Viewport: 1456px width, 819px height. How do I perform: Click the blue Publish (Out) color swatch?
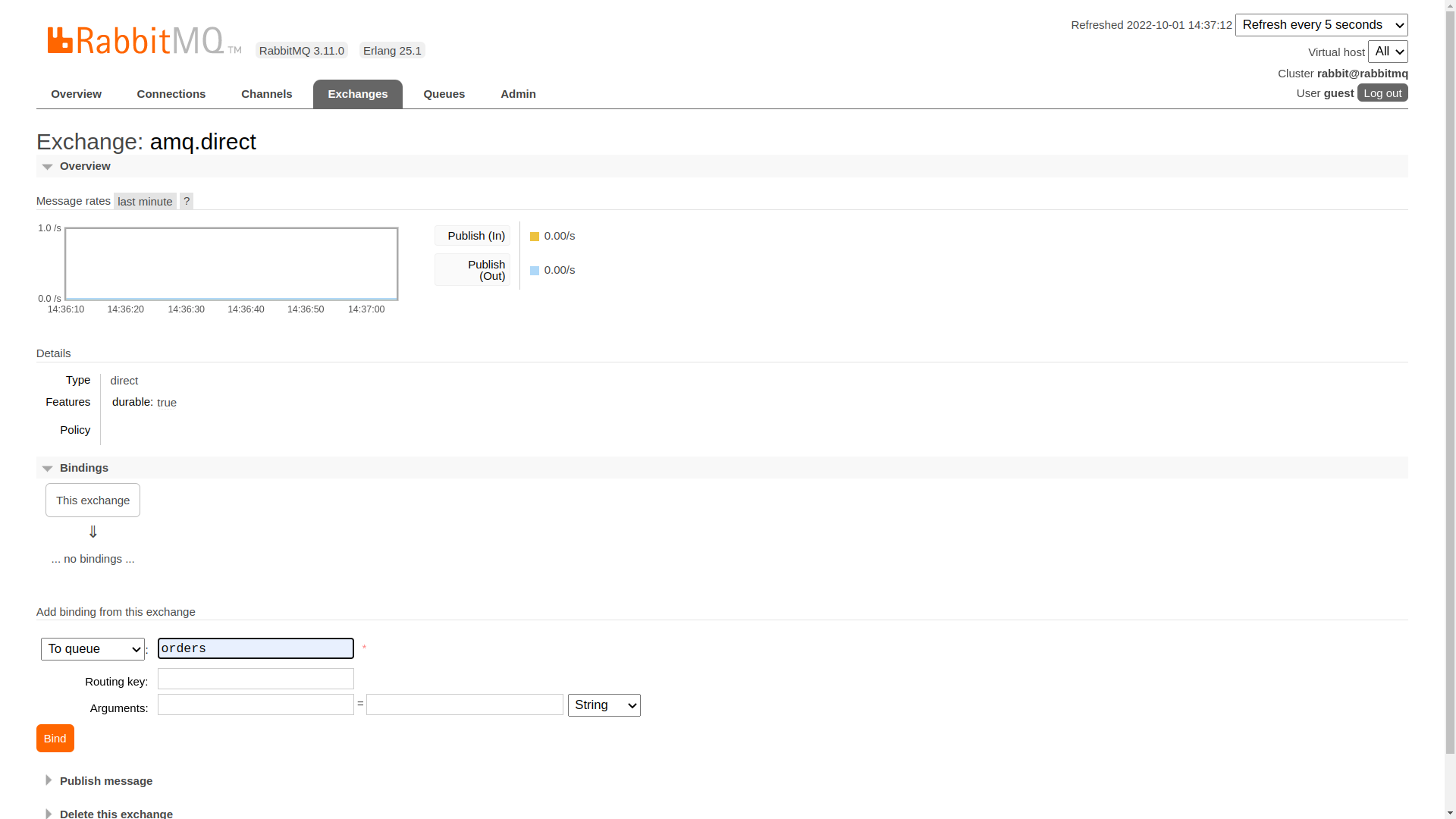tap(535, 271)
